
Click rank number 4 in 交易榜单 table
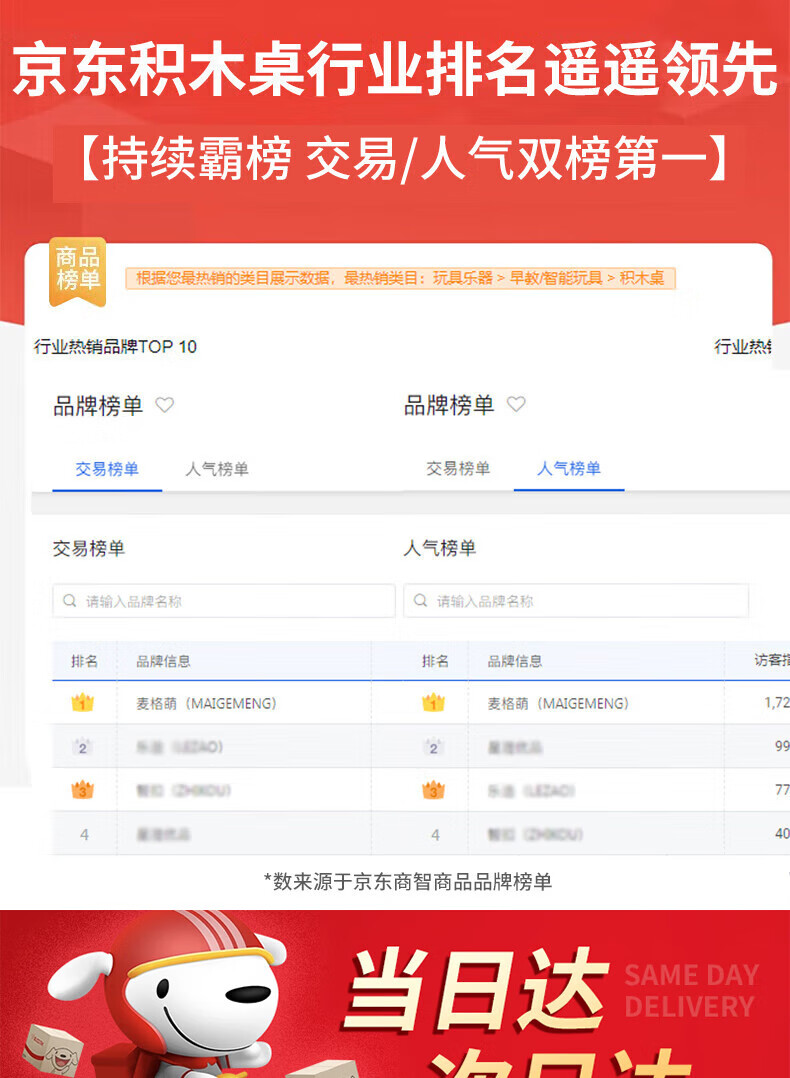click(x=84, y=835)
